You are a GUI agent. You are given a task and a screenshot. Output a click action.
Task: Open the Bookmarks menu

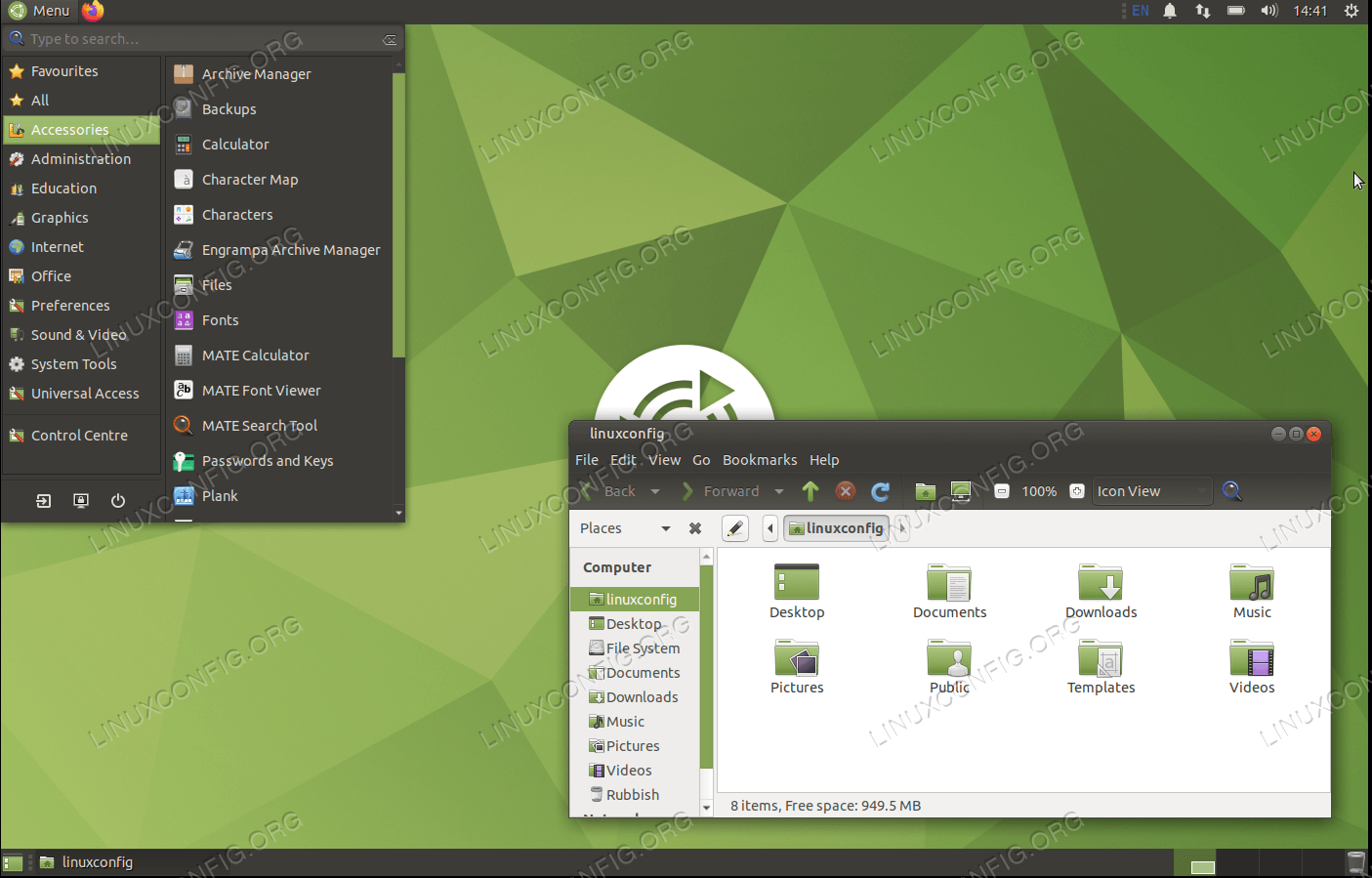pyautogui.click(x=760, y=460)
